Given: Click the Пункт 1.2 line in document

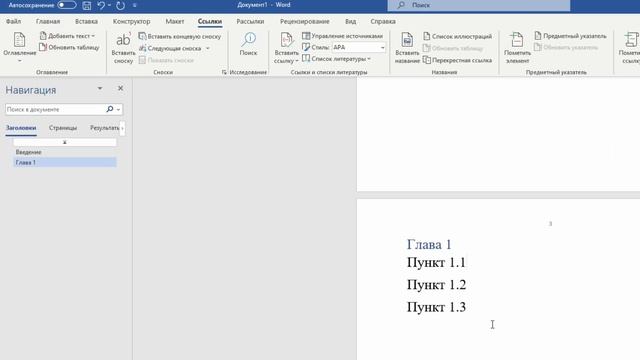Looking at the screenshot, I should point(436,285).
